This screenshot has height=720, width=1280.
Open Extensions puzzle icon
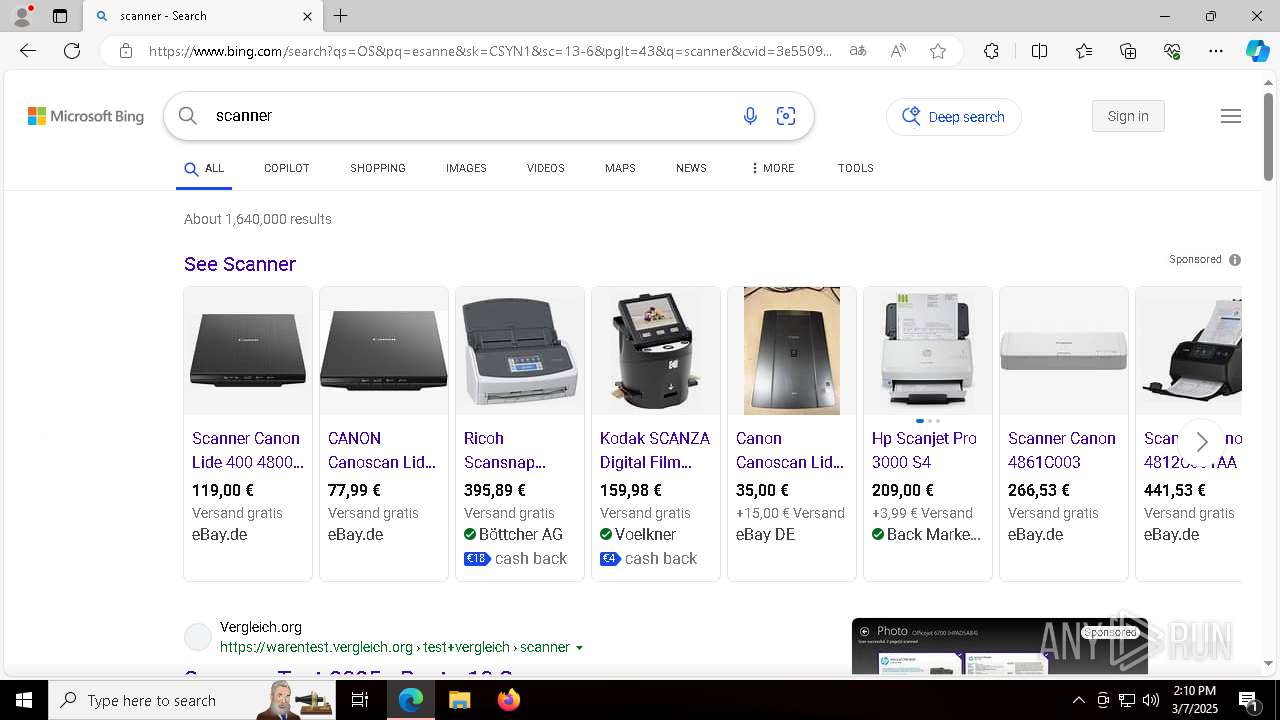pyautogui.click(x=991, y=51)
